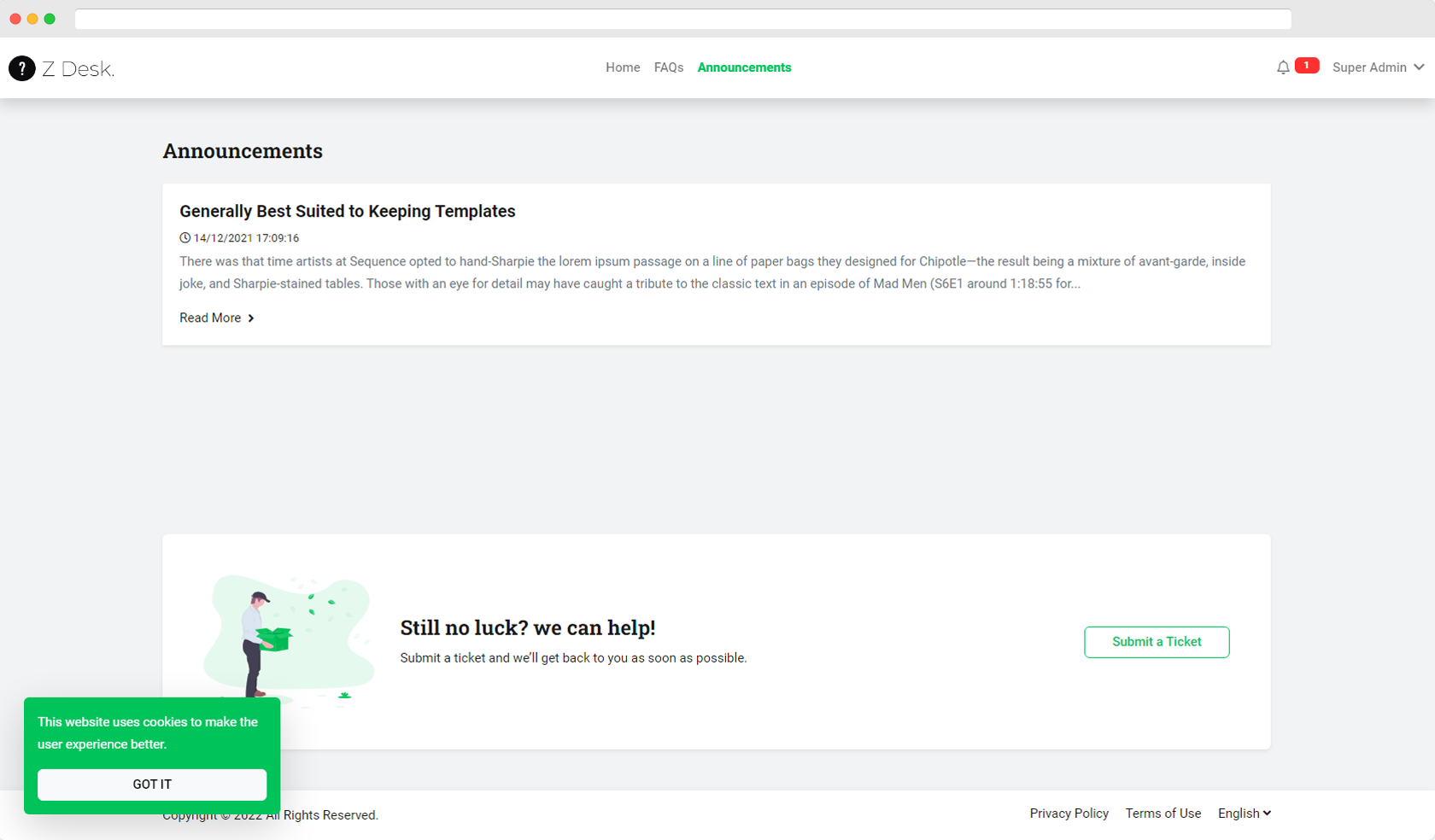1435x840 pixels.
Task: Click the Submit a Ticket button
Action: tap(1157, 642)
